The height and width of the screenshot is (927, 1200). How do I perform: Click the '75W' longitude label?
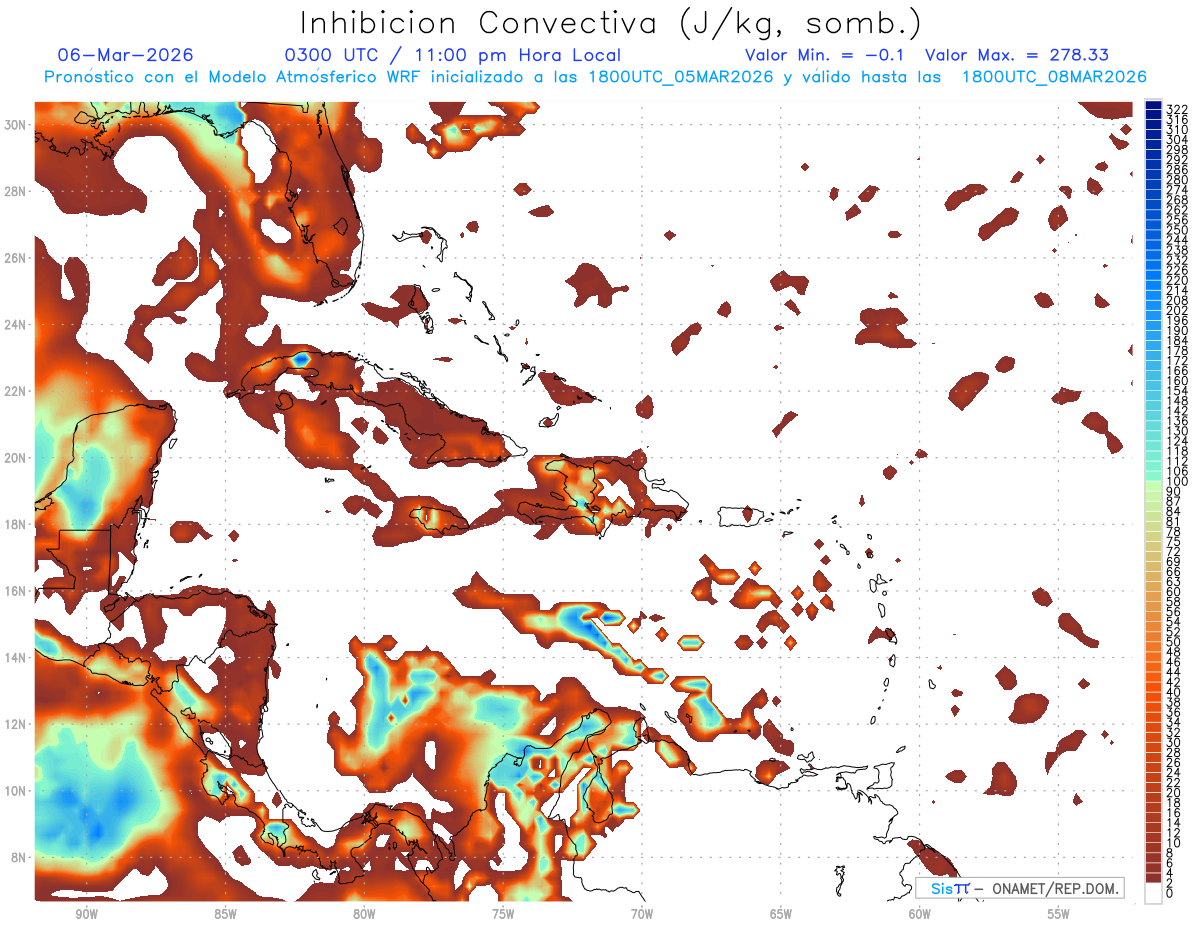[x=503, y=915]
